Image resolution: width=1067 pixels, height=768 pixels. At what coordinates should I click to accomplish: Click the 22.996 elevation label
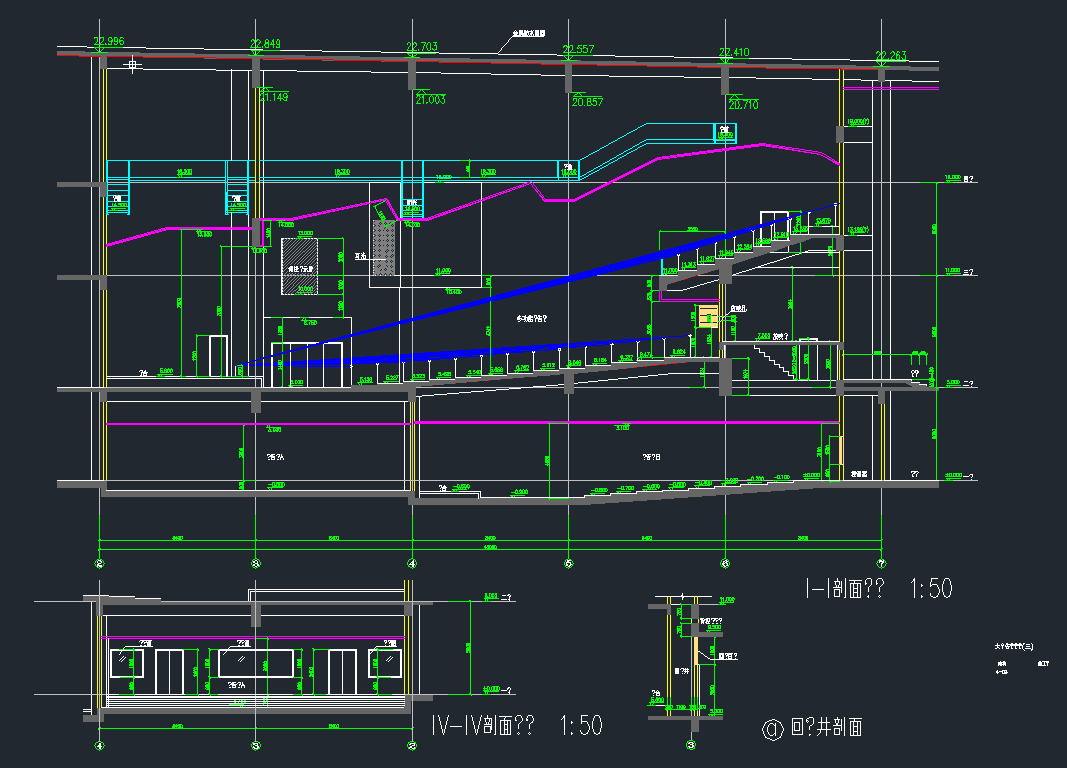point(108,41)
